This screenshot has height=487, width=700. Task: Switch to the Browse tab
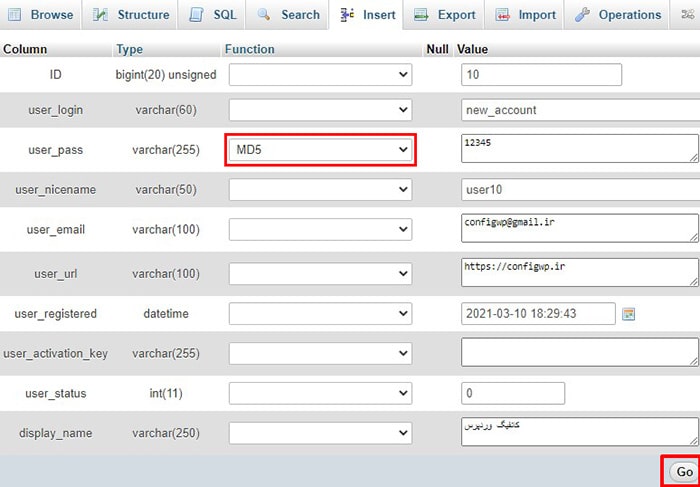[x=40, y=15]
